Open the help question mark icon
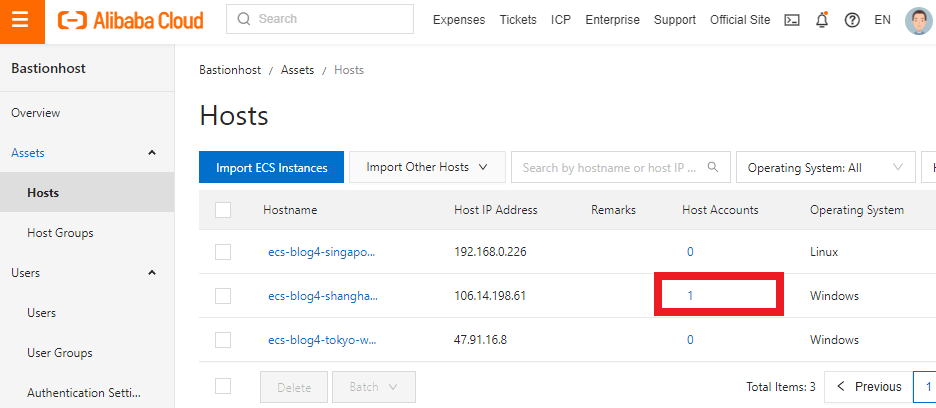 click(x=852, y=20)
